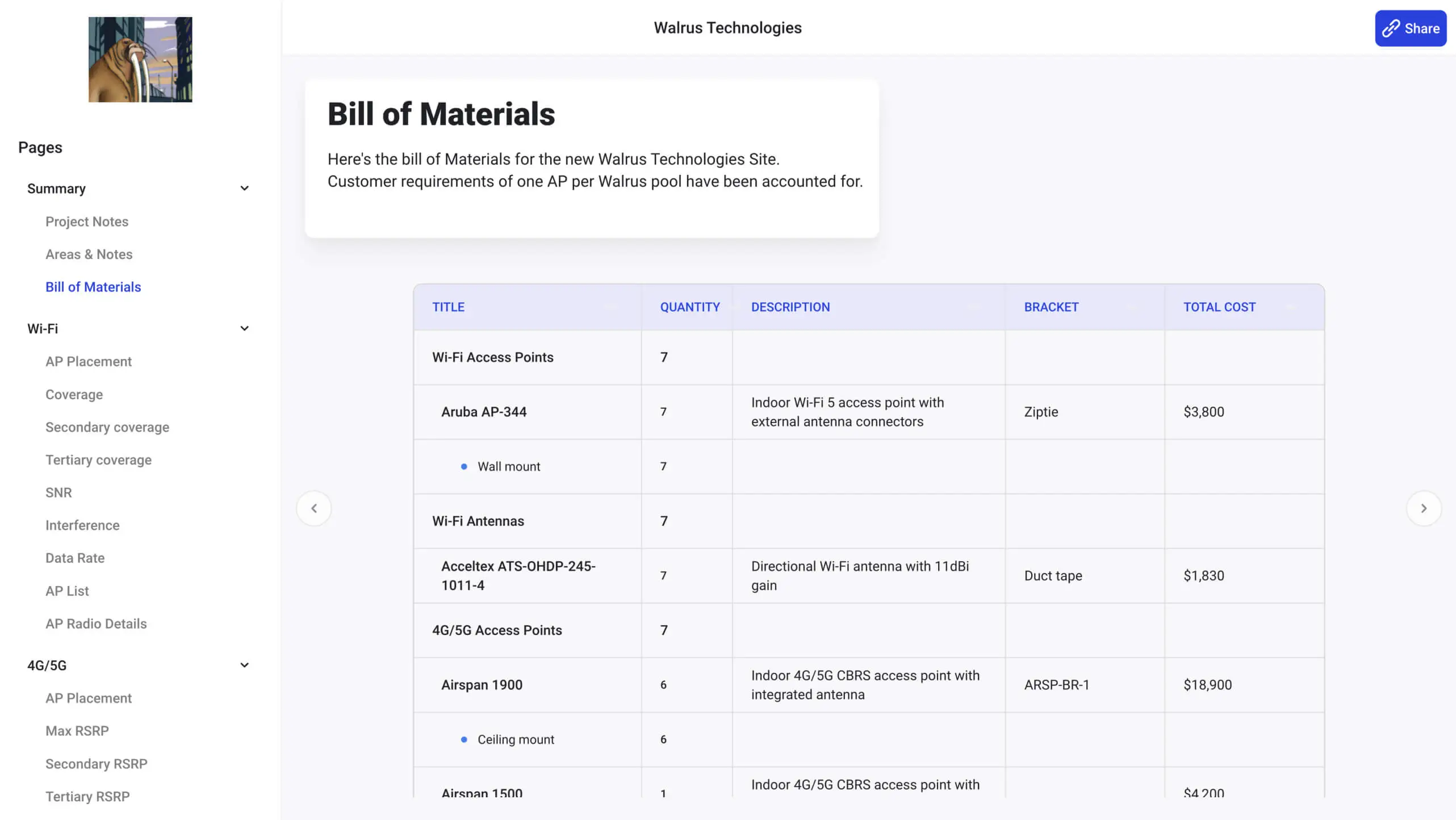1456x820 pixels.
Task: Click Acceltex ATS-OHDP-245-1011-4 title
Action: 518,576
